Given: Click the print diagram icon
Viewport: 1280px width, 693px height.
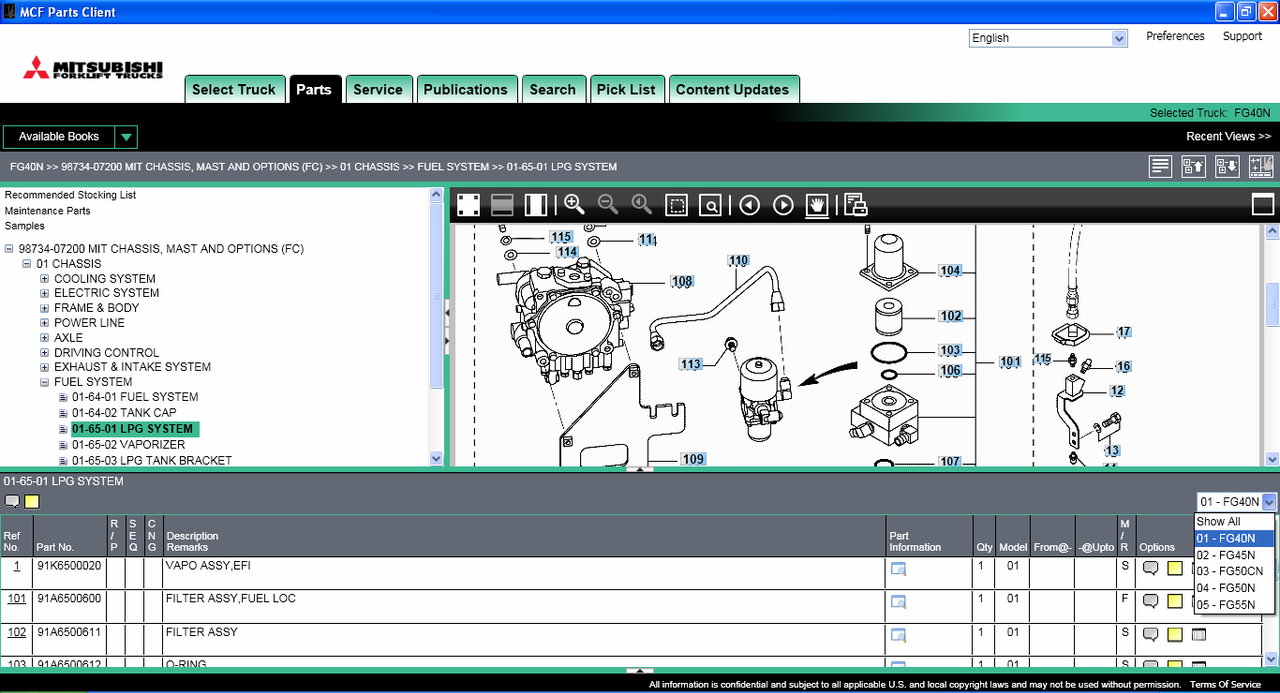Looking at the screenshot, I should [856, 205].
